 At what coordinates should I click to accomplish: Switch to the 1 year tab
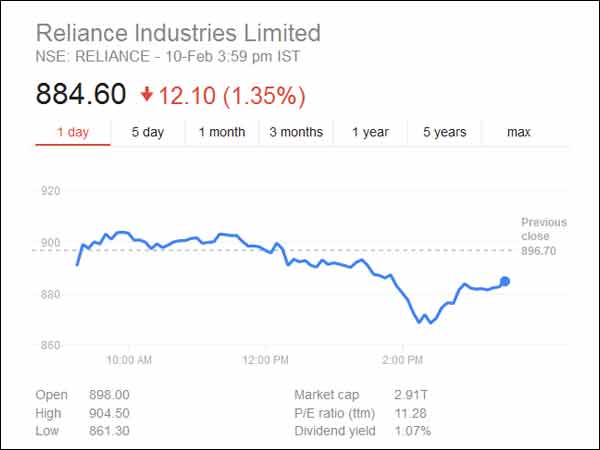pos(369,132)
